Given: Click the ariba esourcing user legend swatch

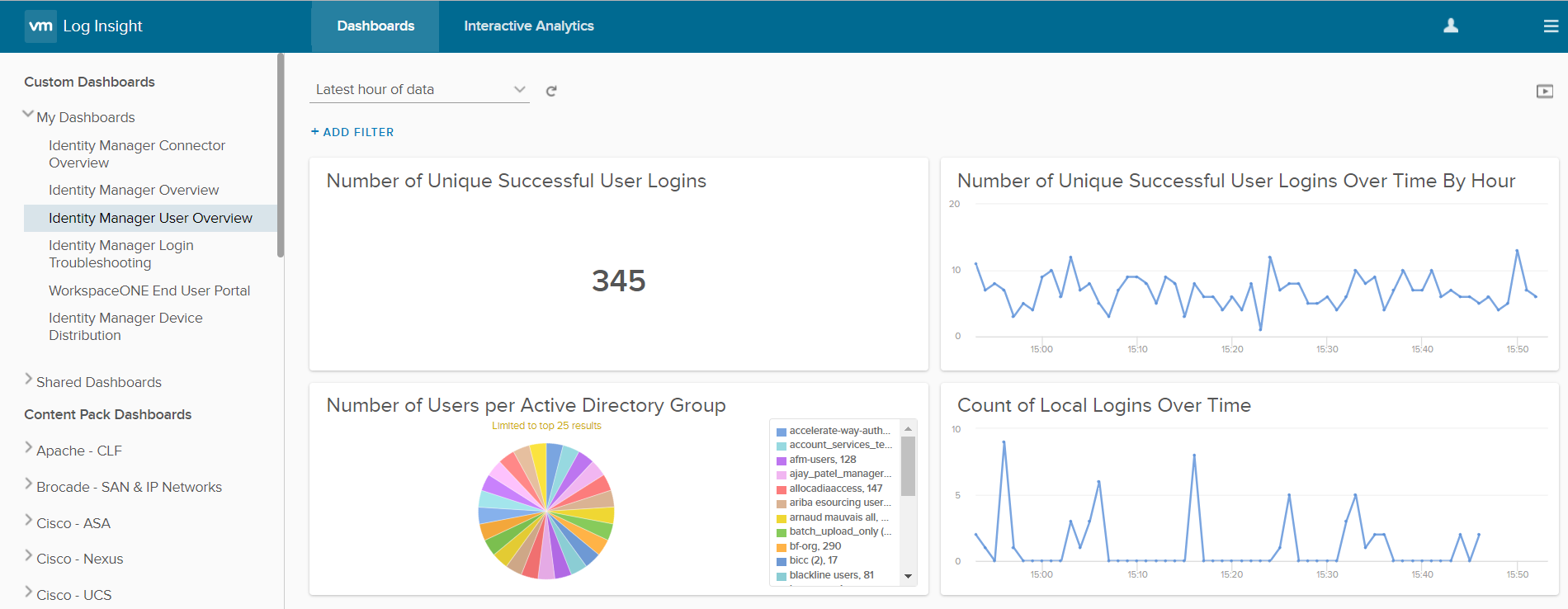Looking at the screenshot, I should 781,503.
